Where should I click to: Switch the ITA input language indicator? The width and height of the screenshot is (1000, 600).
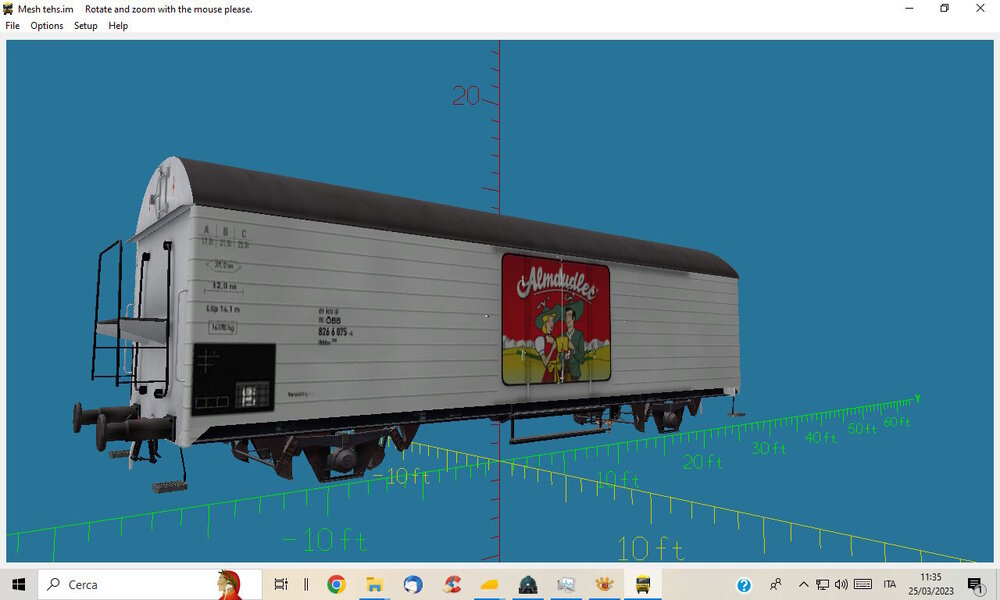(890, 584)
